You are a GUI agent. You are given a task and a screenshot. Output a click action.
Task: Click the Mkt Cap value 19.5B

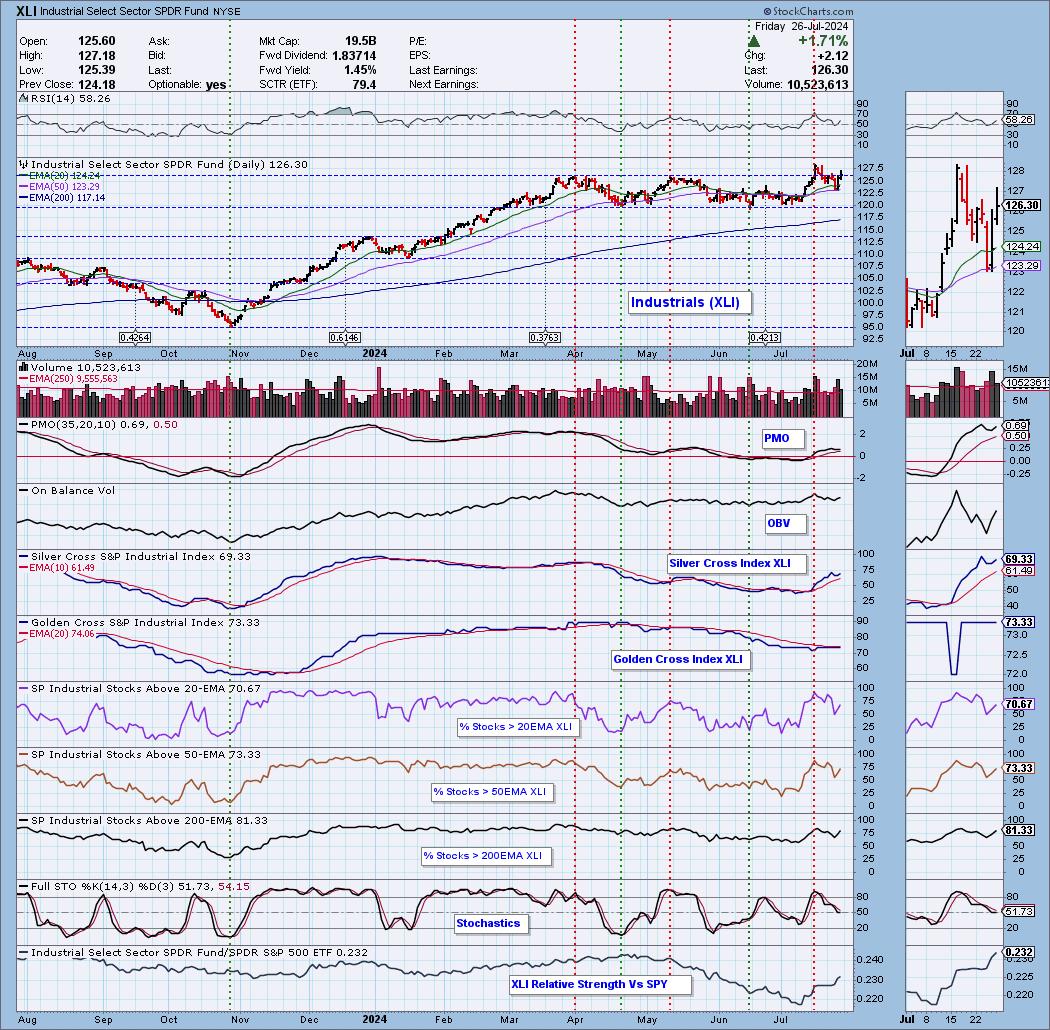[x=360, y=41]
